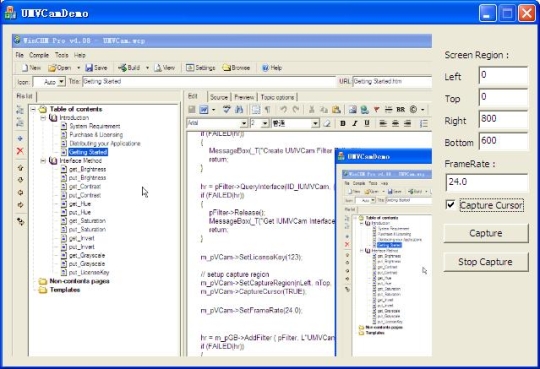Image resolution: width=540 pixels, height=369 pixels.
Task: Click the New button in WinCHM toolbar
Action: [x=31, y=68]
